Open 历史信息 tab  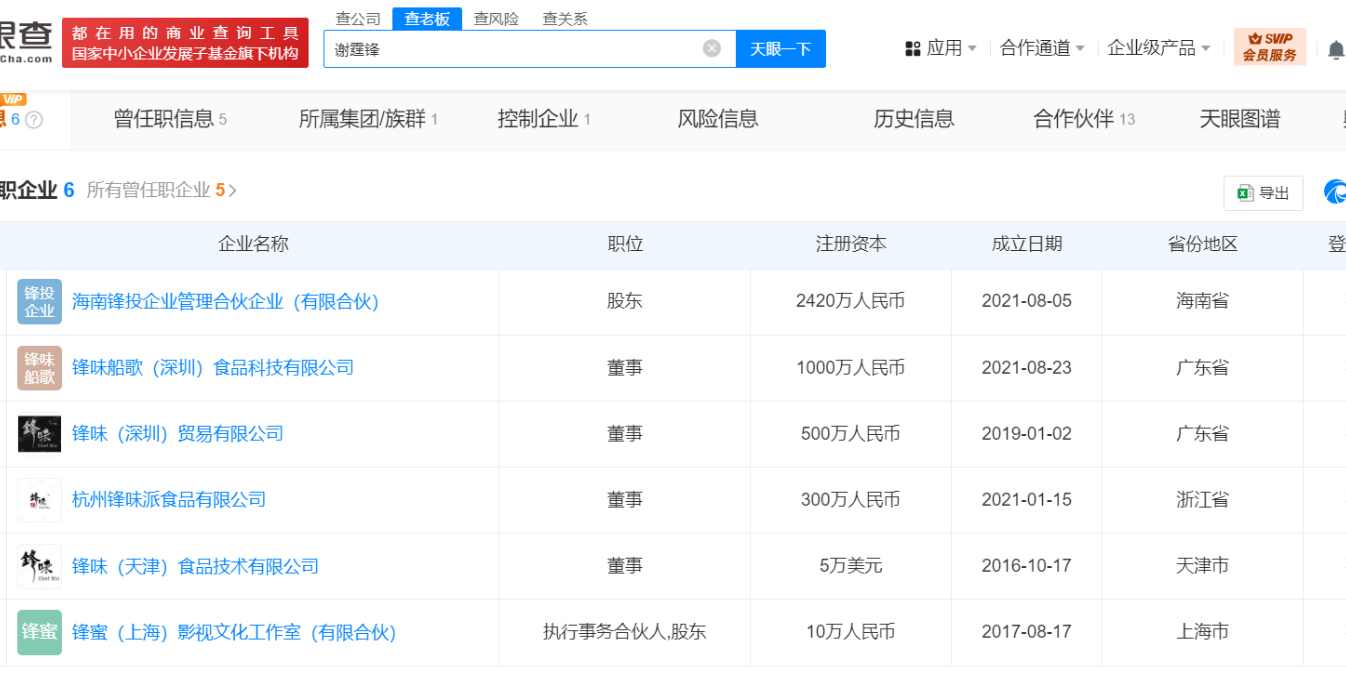[914, 119]
